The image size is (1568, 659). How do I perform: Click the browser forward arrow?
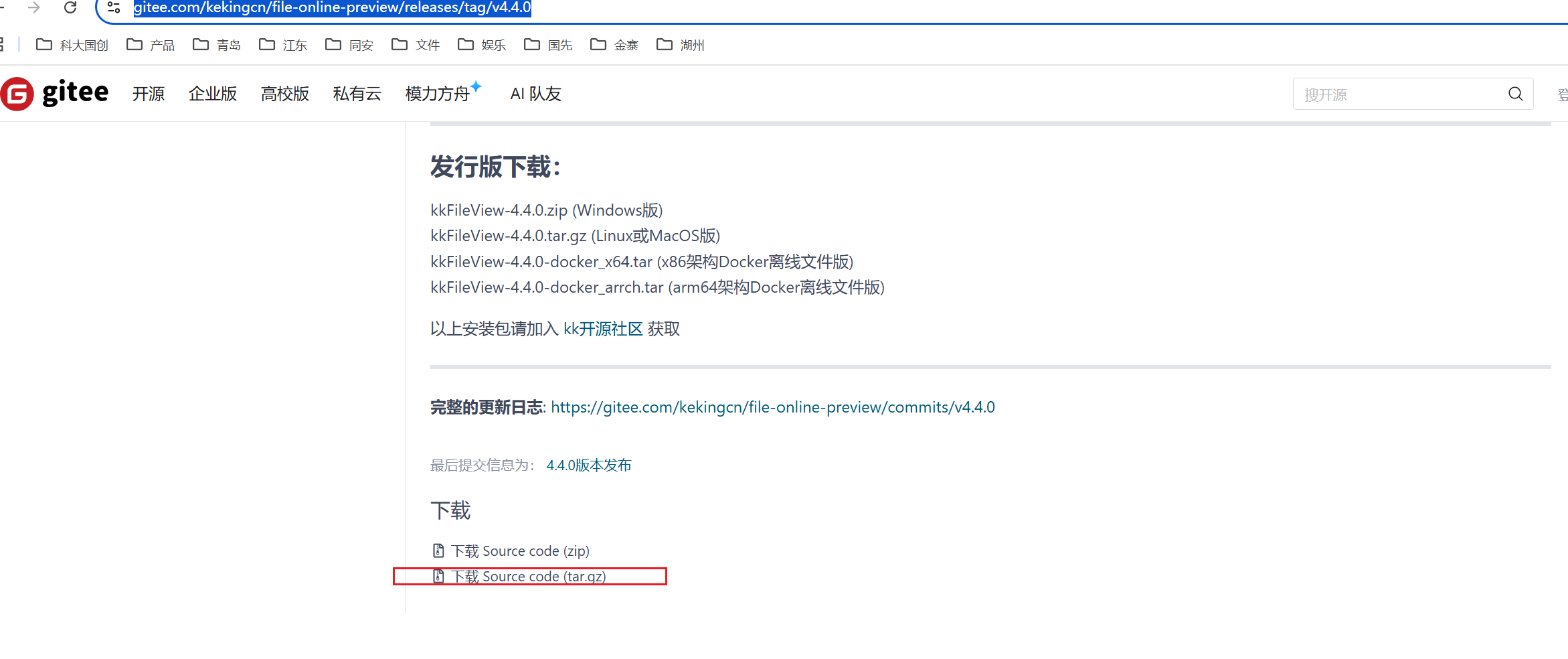(33, 7)
